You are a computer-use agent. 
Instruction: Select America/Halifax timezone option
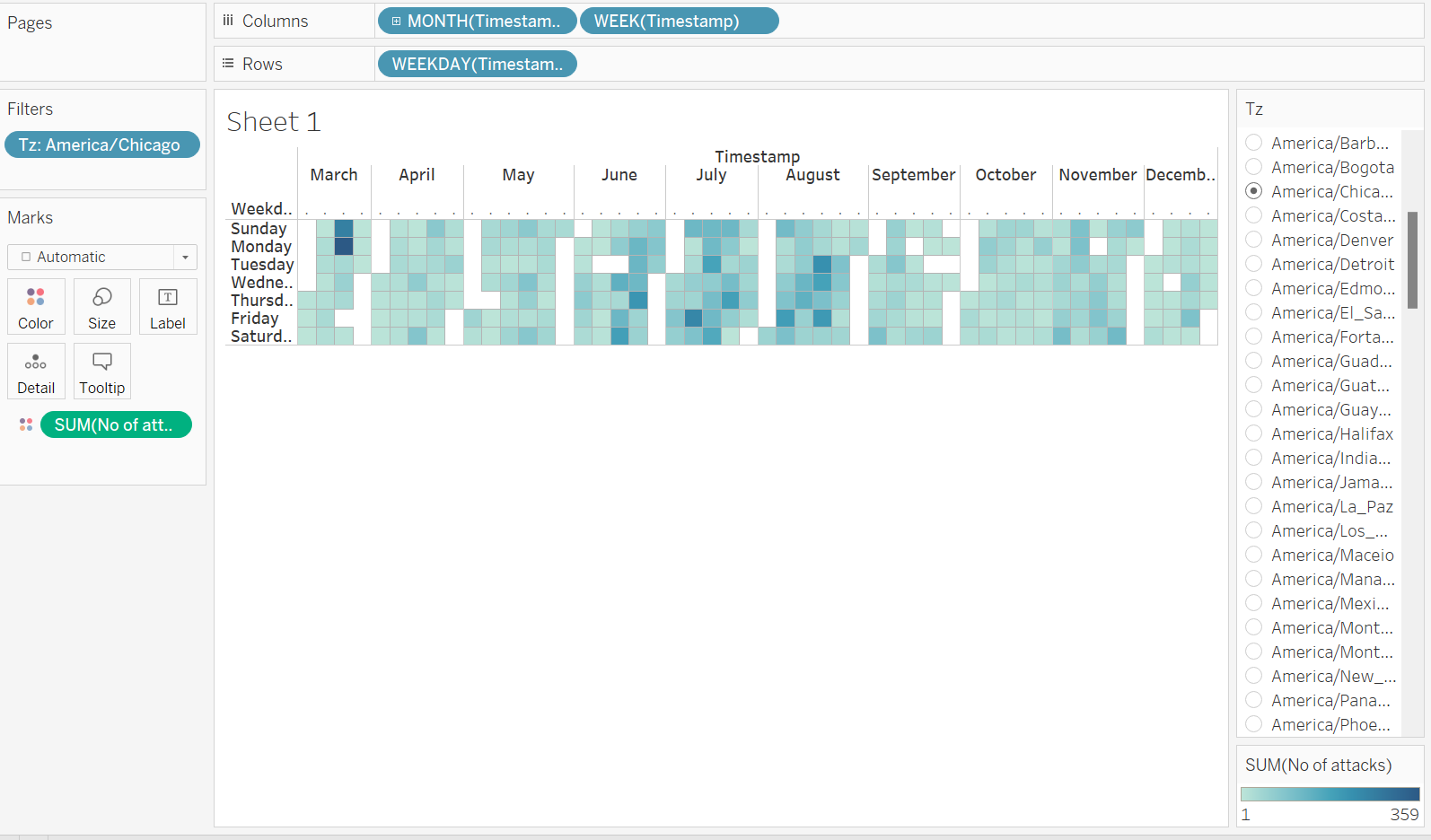tap(1254, 433)
